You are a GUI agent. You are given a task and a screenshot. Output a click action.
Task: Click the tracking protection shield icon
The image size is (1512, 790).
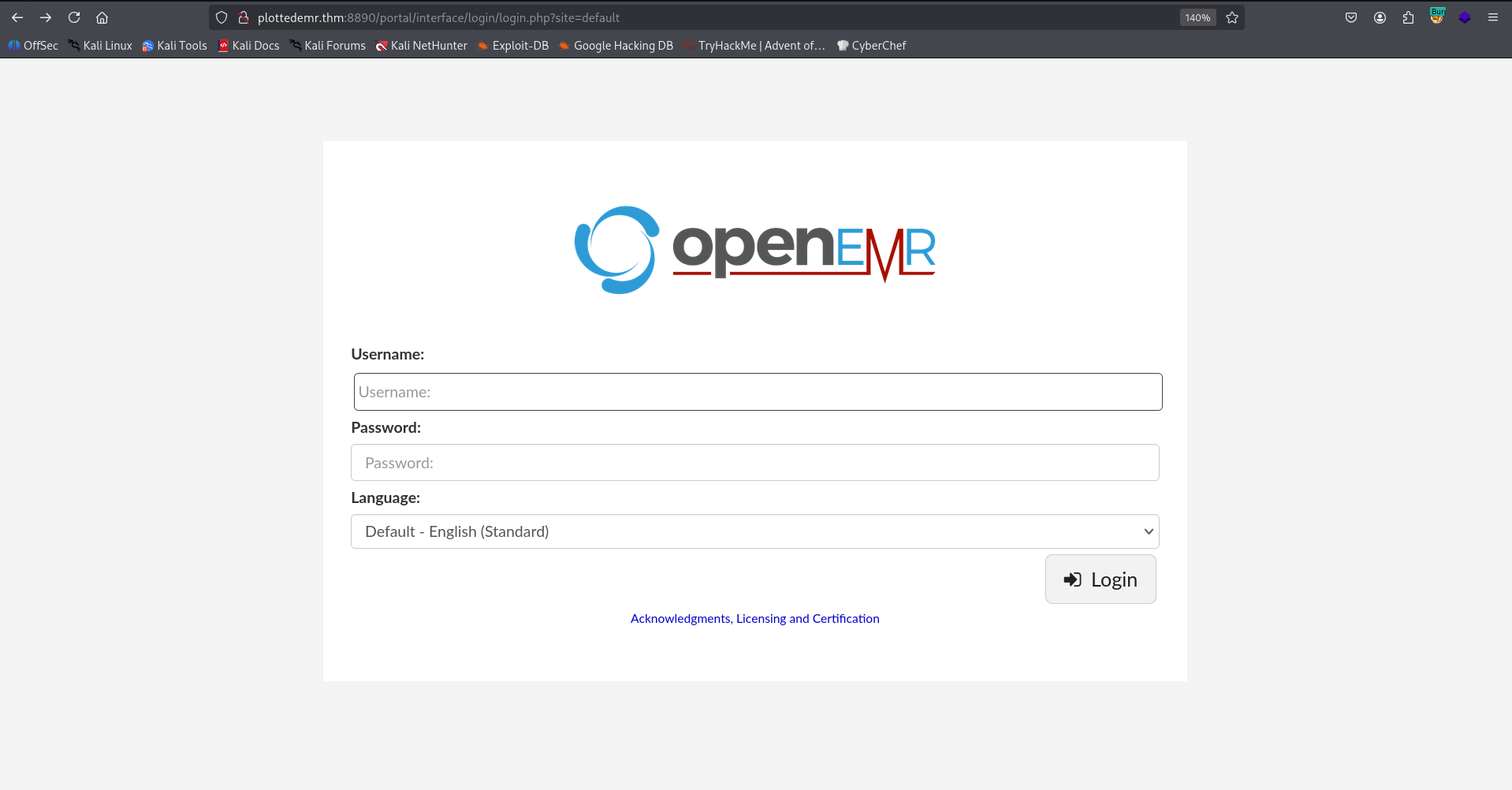pyautogui.click(x=221, y=17)
